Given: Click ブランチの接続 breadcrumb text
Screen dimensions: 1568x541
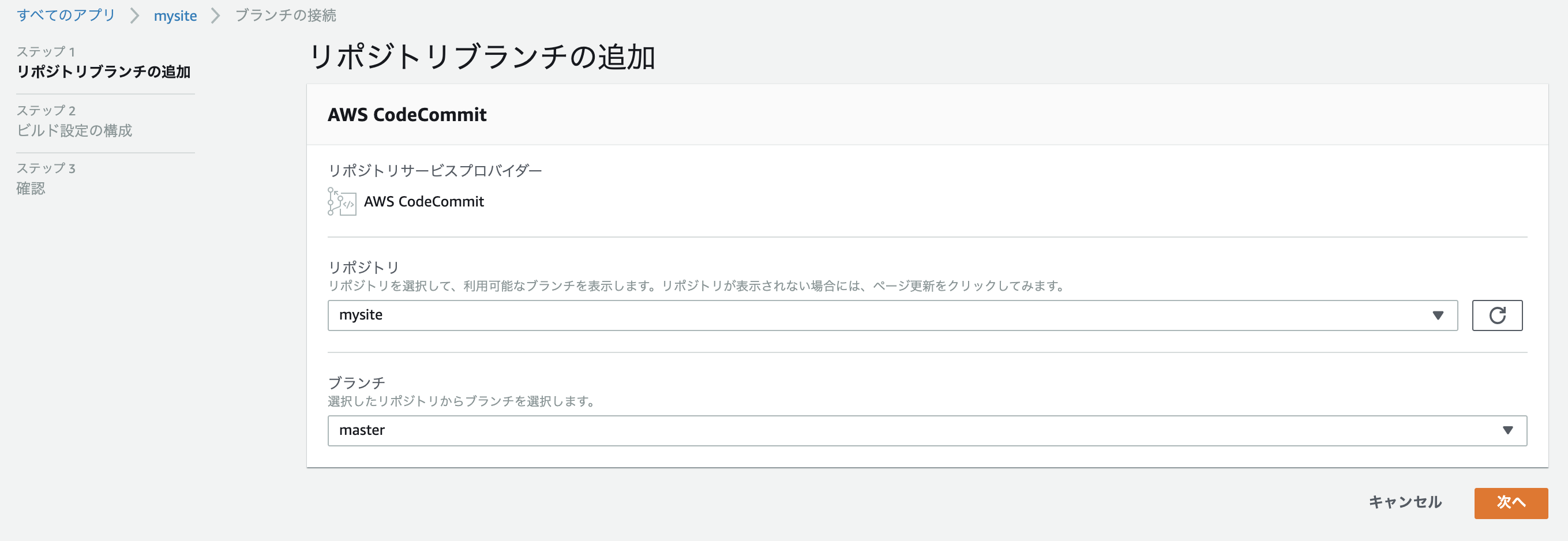Looking at the screenshot, I should (286, 15).
